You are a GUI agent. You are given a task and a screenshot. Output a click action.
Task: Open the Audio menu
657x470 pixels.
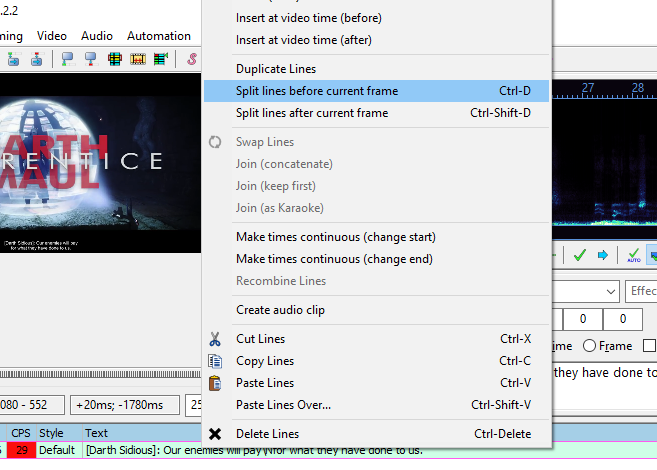[x=97, y=36]
